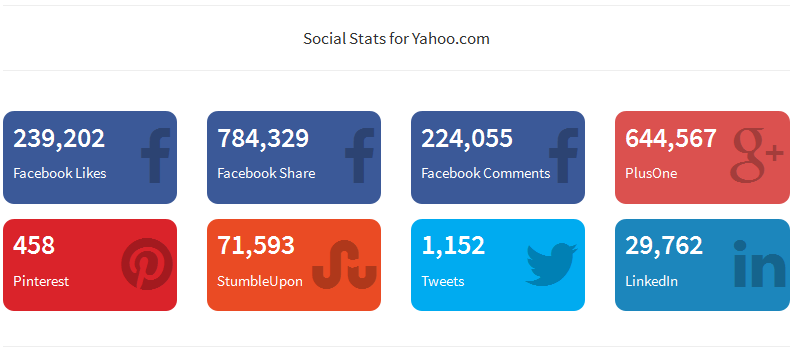Image resolution: width=797 pixels, height=364 pixels.
Task: Click the Twitter bird icon
Action: (551, 264)
